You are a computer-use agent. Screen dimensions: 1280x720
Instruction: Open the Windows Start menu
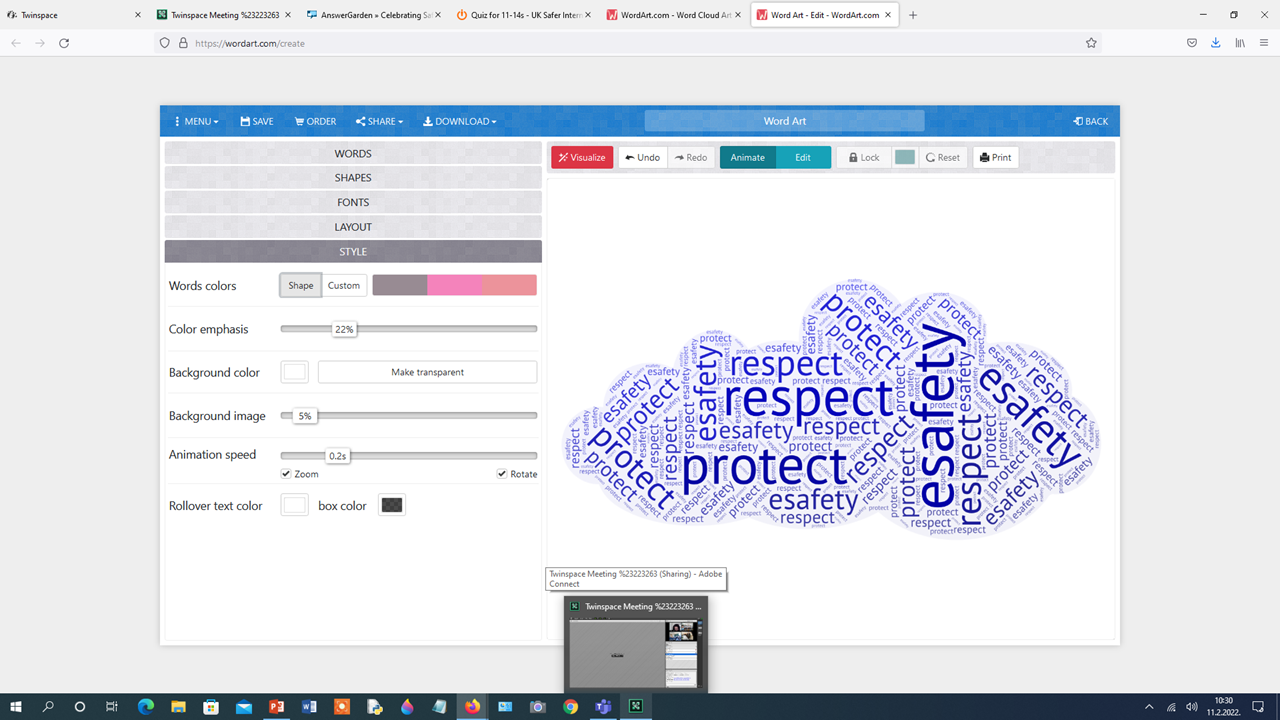(16, 706)
